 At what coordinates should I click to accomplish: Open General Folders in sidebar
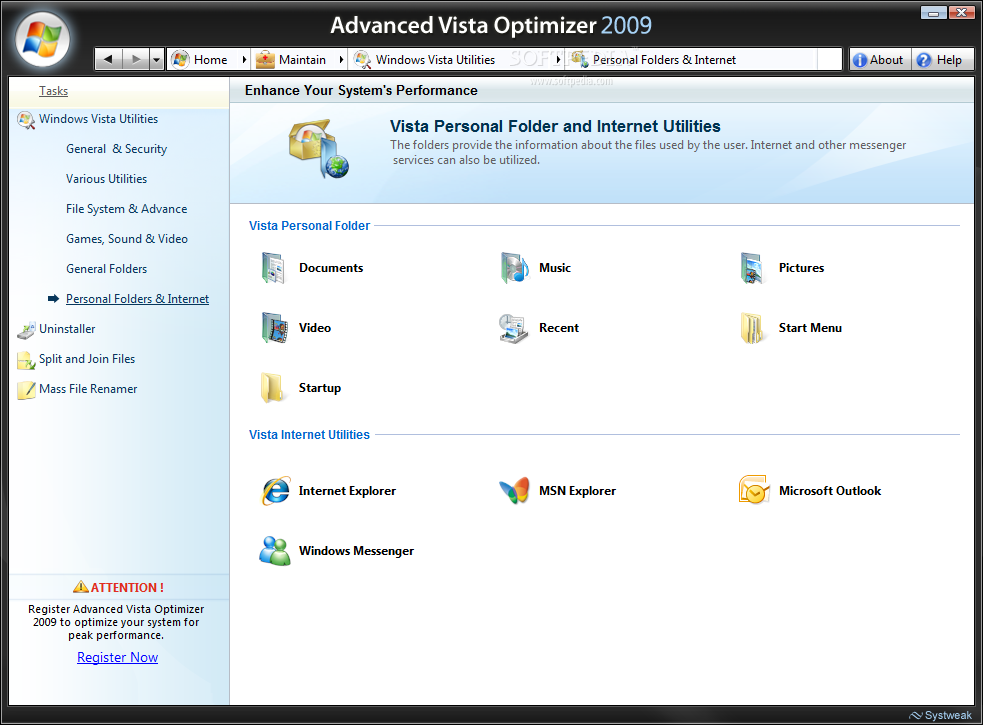107,269
